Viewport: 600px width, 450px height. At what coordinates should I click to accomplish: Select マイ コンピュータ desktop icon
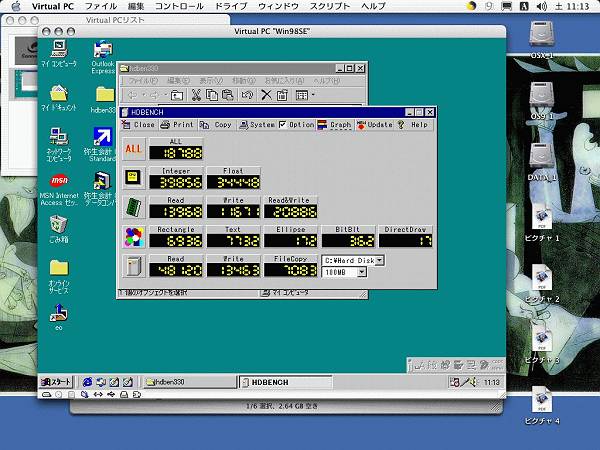59,54
